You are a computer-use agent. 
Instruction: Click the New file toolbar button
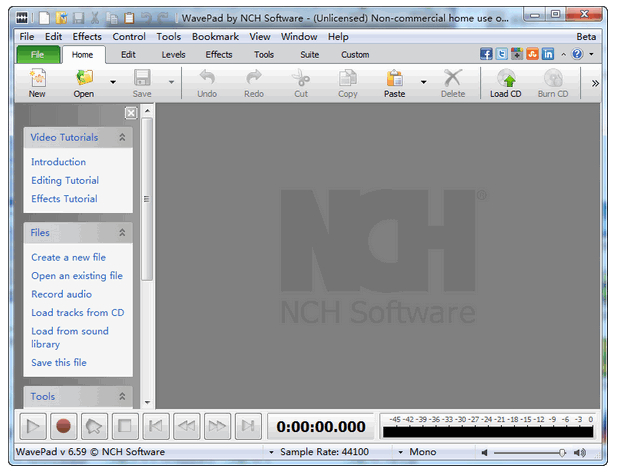point(37,83)
